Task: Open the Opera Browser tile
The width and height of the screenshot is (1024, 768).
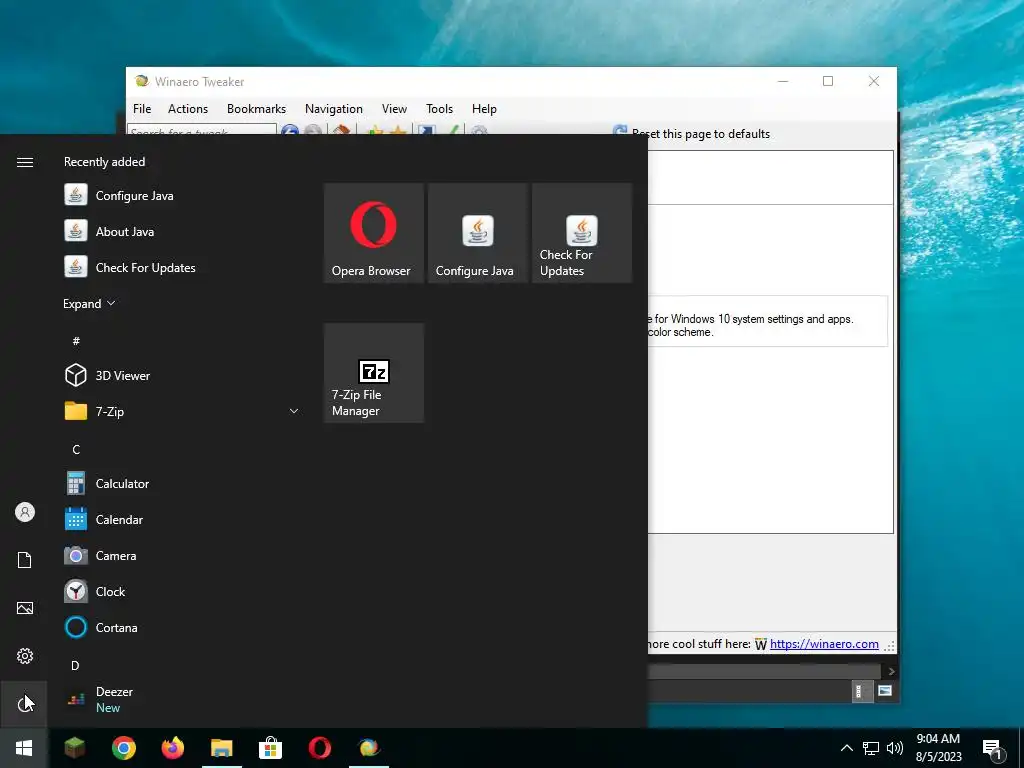Action: 374,233
